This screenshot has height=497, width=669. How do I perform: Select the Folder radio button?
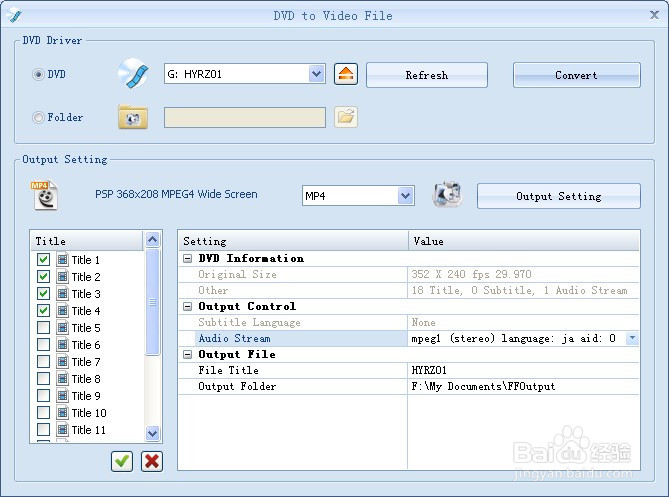click(x=38, y=117)
